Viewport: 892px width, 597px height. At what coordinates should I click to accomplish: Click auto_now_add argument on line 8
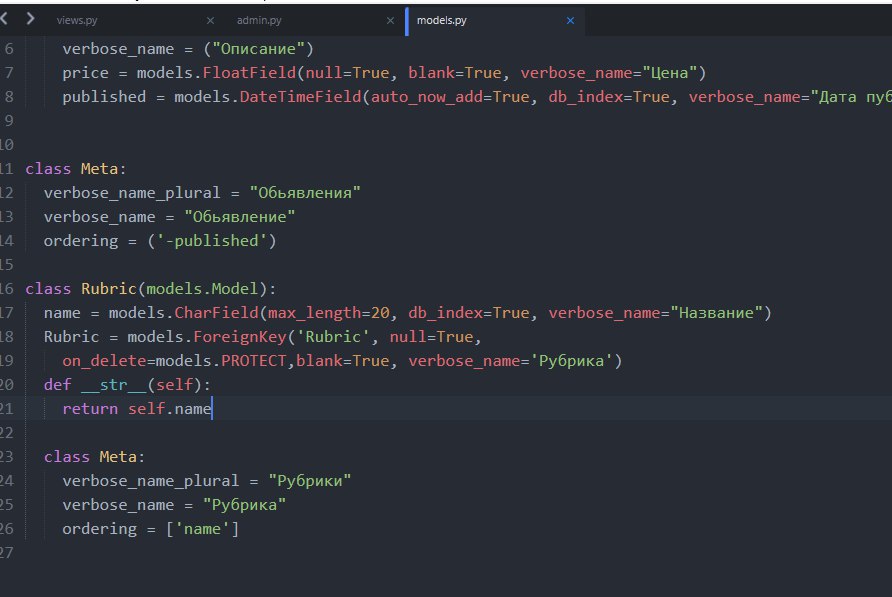pyautogui.click(x=427, y=97)
